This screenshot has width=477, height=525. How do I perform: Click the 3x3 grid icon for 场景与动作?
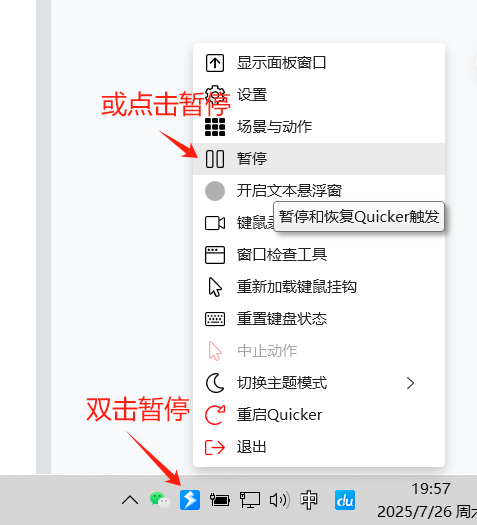click(215, 127)
